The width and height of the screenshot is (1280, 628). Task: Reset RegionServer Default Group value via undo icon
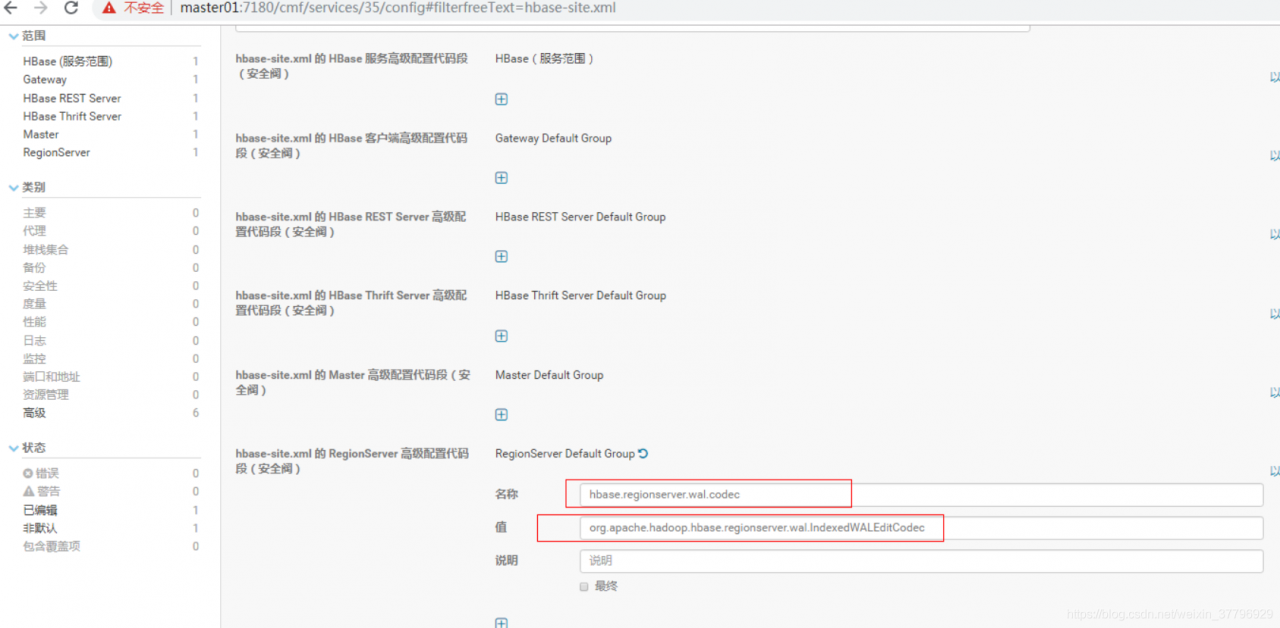643,453
